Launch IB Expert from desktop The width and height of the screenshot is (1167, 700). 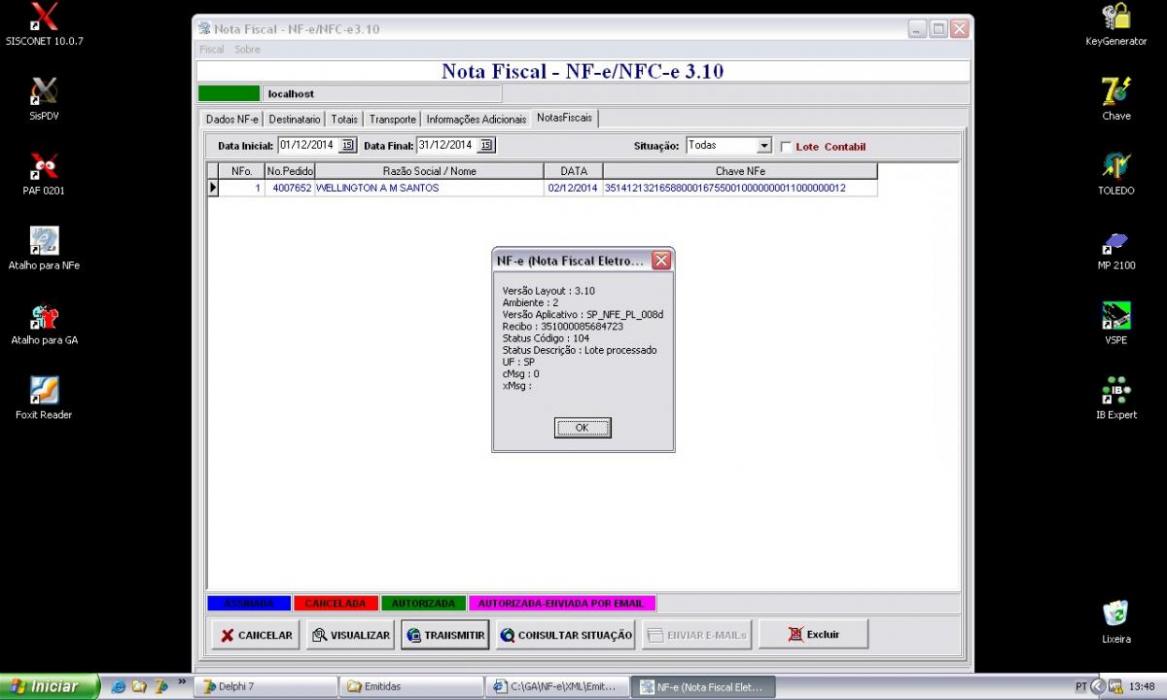(1116, 398)
